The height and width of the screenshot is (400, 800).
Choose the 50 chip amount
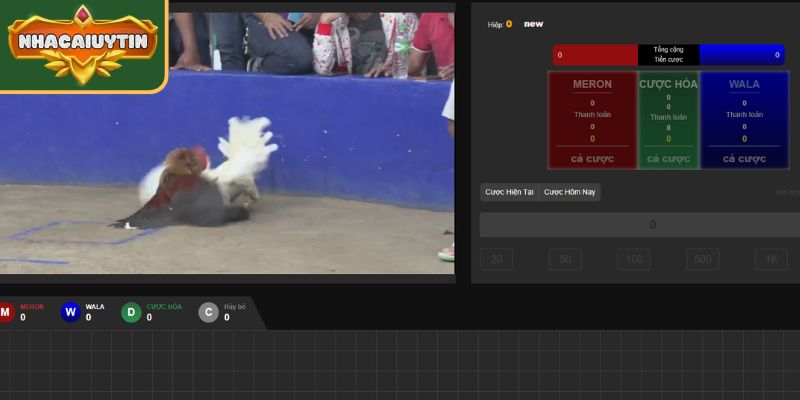pyautogui.click(x=565, y=260)
